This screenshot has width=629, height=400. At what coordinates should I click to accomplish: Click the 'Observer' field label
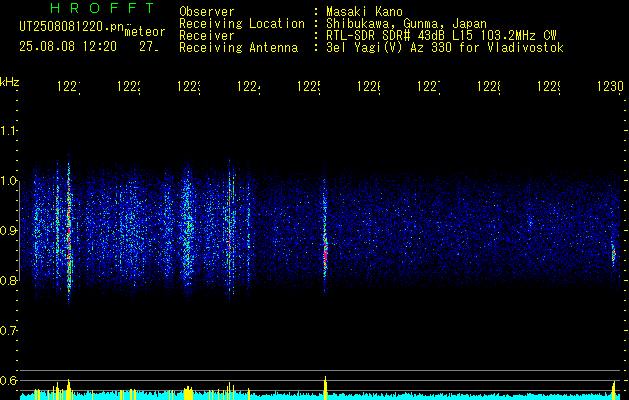point(207,11)
